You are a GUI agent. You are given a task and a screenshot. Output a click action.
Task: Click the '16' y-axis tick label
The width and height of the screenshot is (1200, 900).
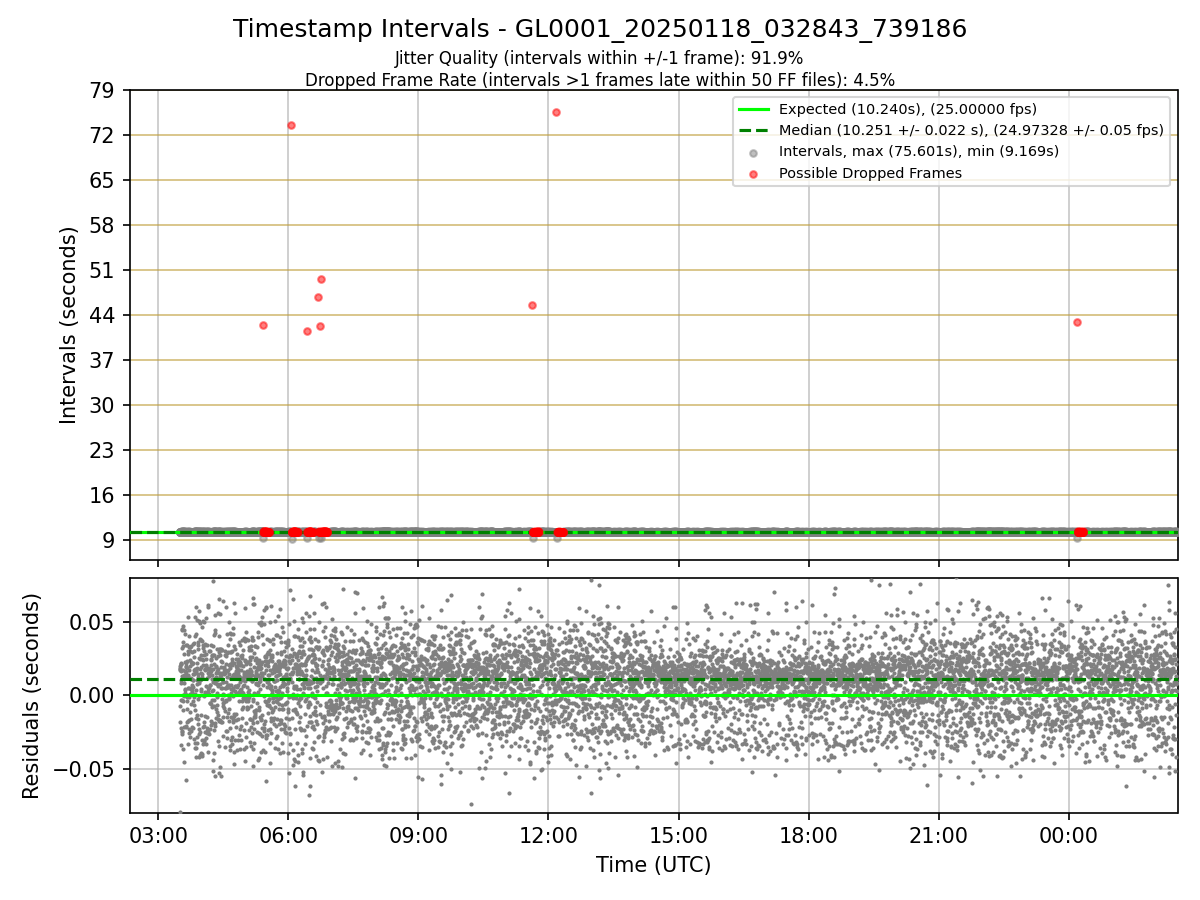104,495
